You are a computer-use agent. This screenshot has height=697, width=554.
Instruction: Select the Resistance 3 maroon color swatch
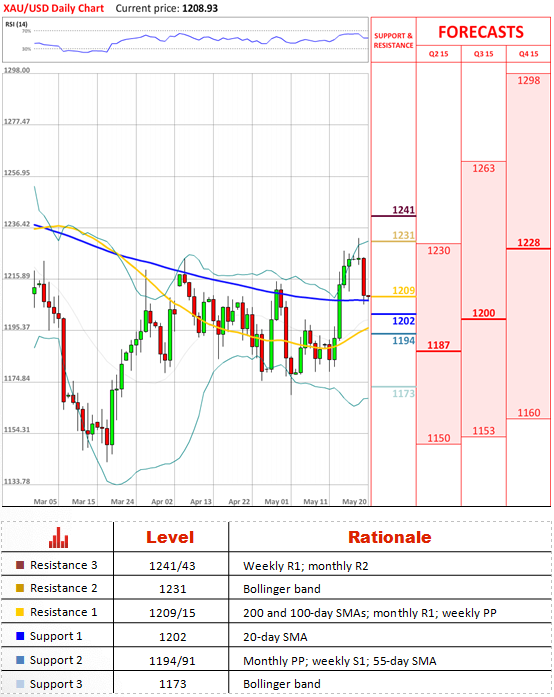point(20,565)
